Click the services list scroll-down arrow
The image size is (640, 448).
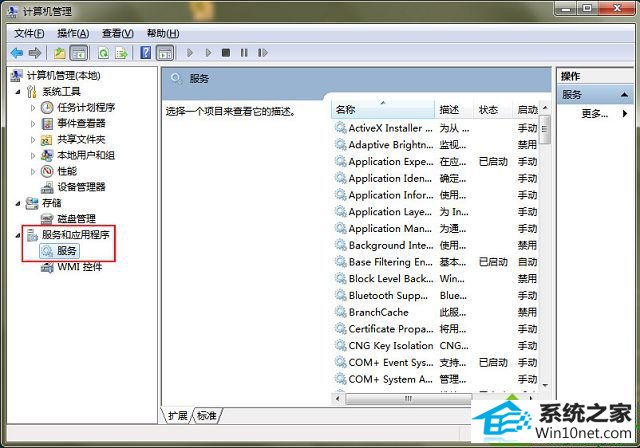click(545, 386)
